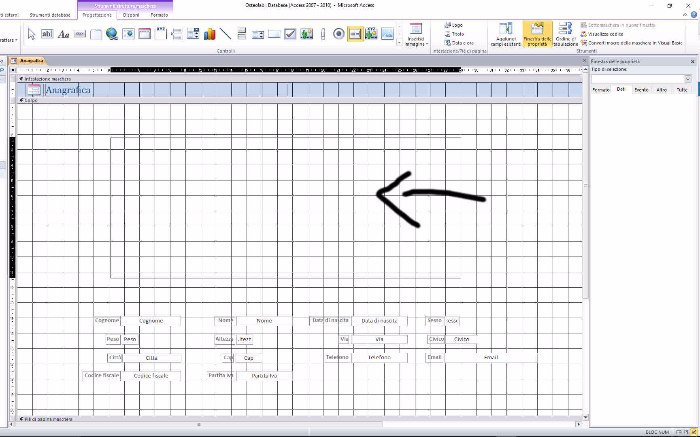
Task: Select the Corpo section bar
Action: (x=300, y=100)
